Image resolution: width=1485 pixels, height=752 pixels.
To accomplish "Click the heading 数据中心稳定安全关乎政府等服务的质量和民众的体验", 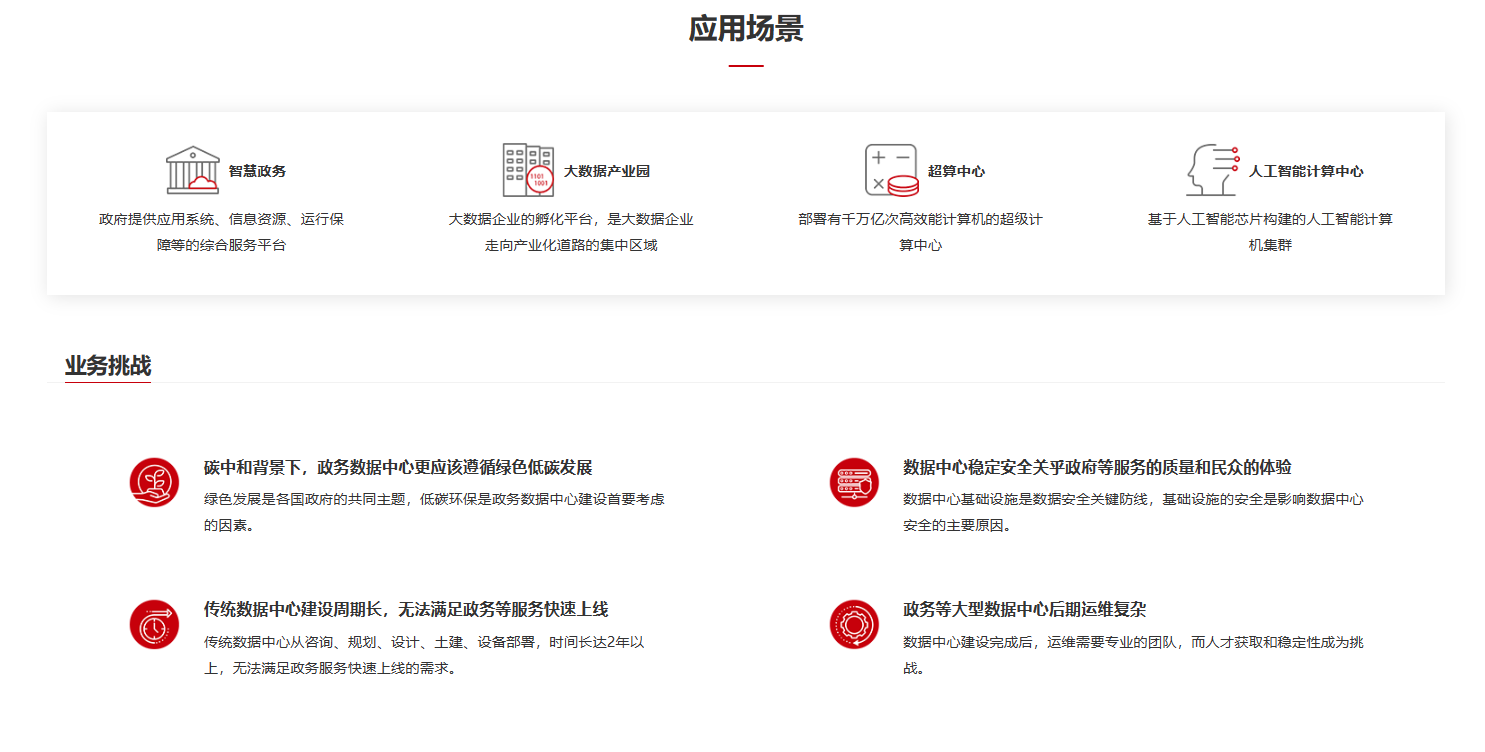I will pos(1097,467).
